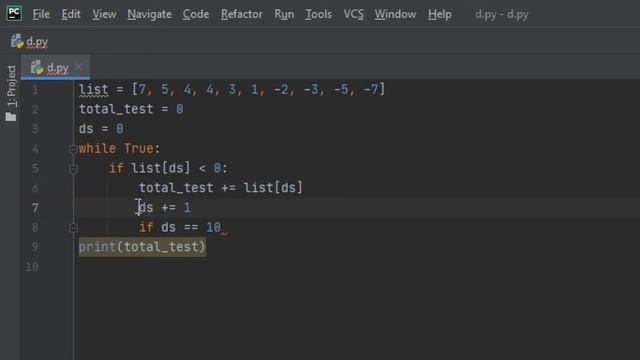Open the VCS menu
The image size is (640, 360).
coord(353,14)
